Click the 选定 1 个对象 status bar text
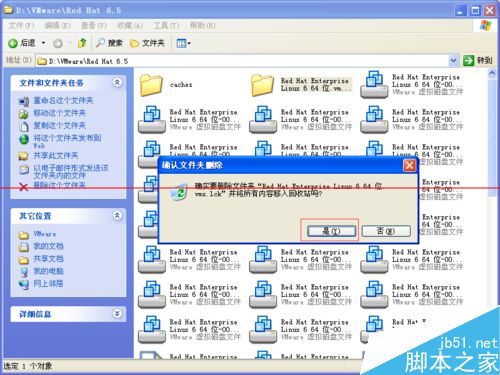The height and width of the screenshot is (375, 500). pos(28,366)
